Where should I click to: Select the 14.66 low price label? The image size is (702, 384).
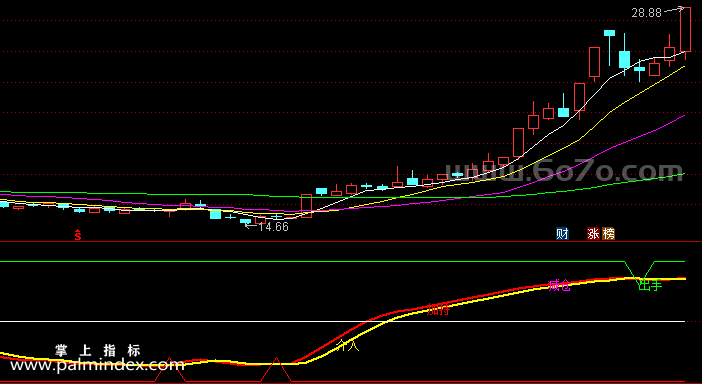[x=274, y=227]
